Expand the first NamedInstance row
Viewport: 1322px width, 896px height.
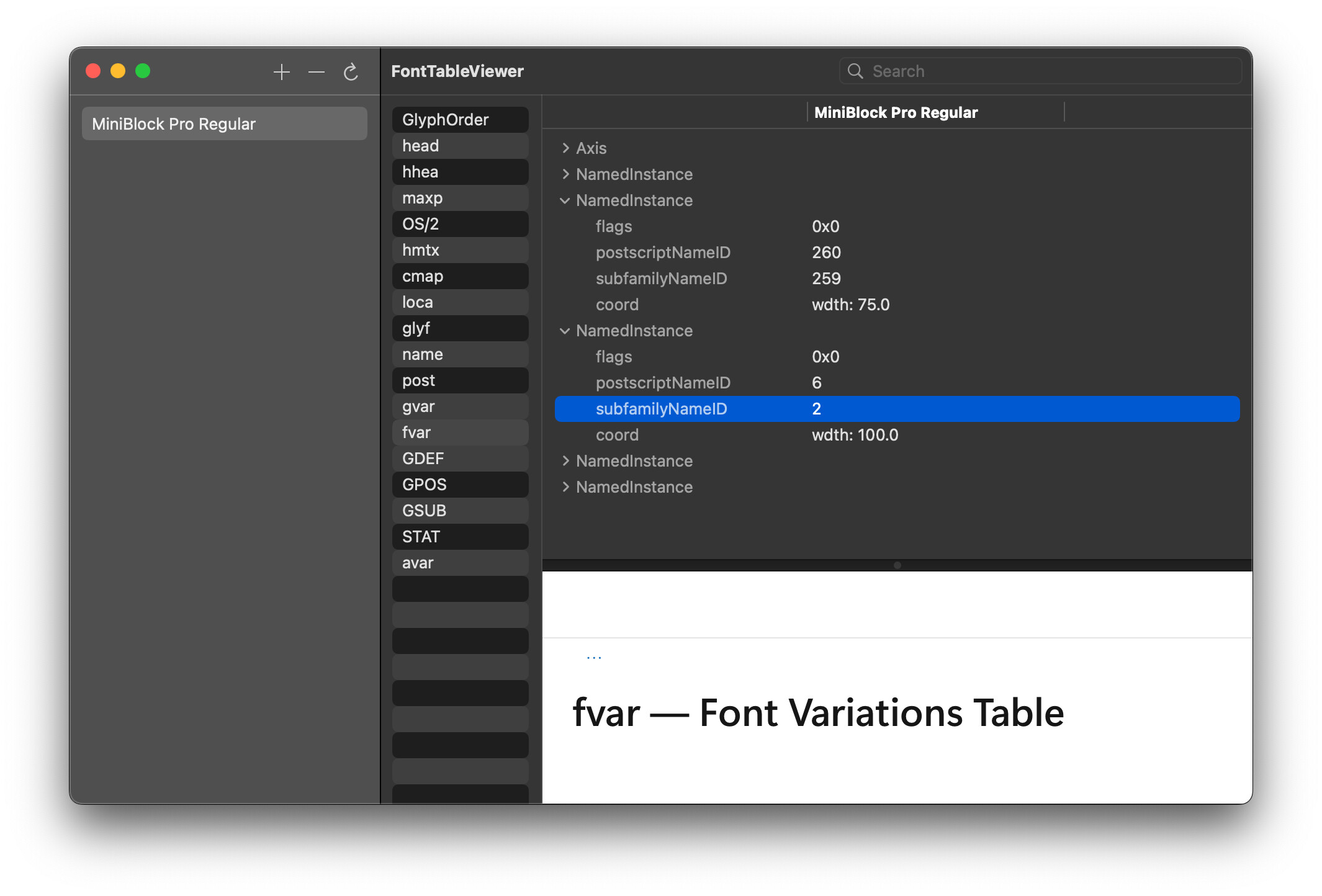pos(565,174)
